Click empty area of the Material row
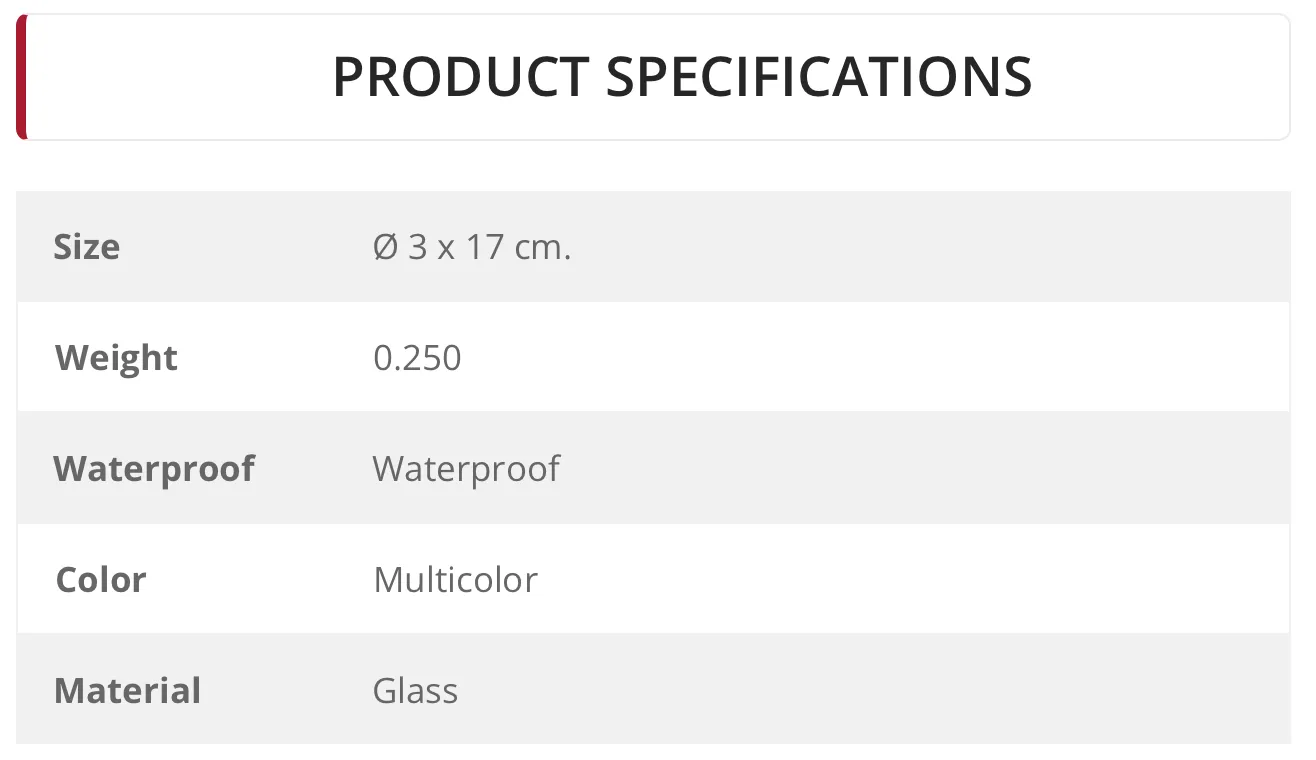Image resolution: width=1316 pixels, height=760 pixels. pos(870,691)
